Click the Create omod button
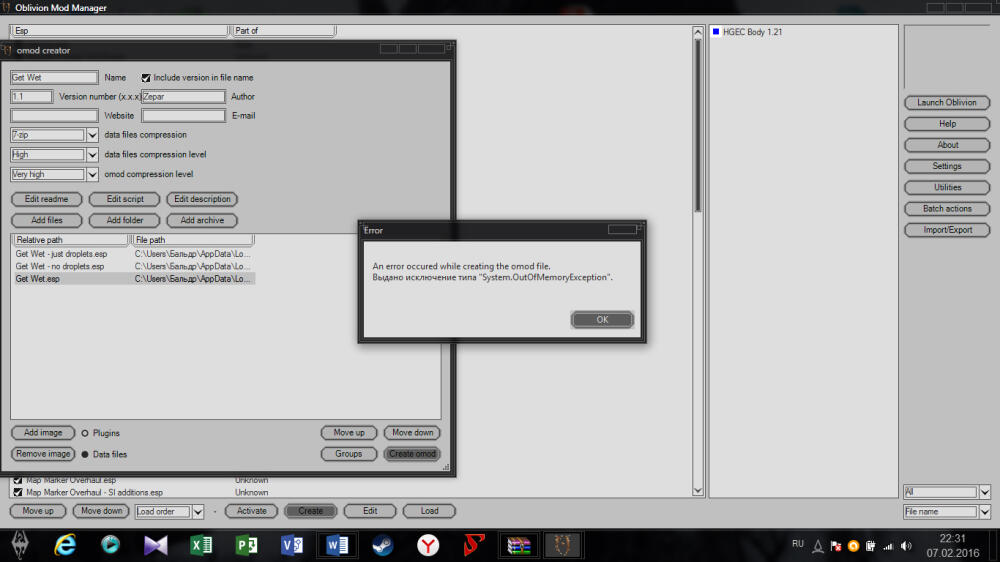 [x=412, y=454]
